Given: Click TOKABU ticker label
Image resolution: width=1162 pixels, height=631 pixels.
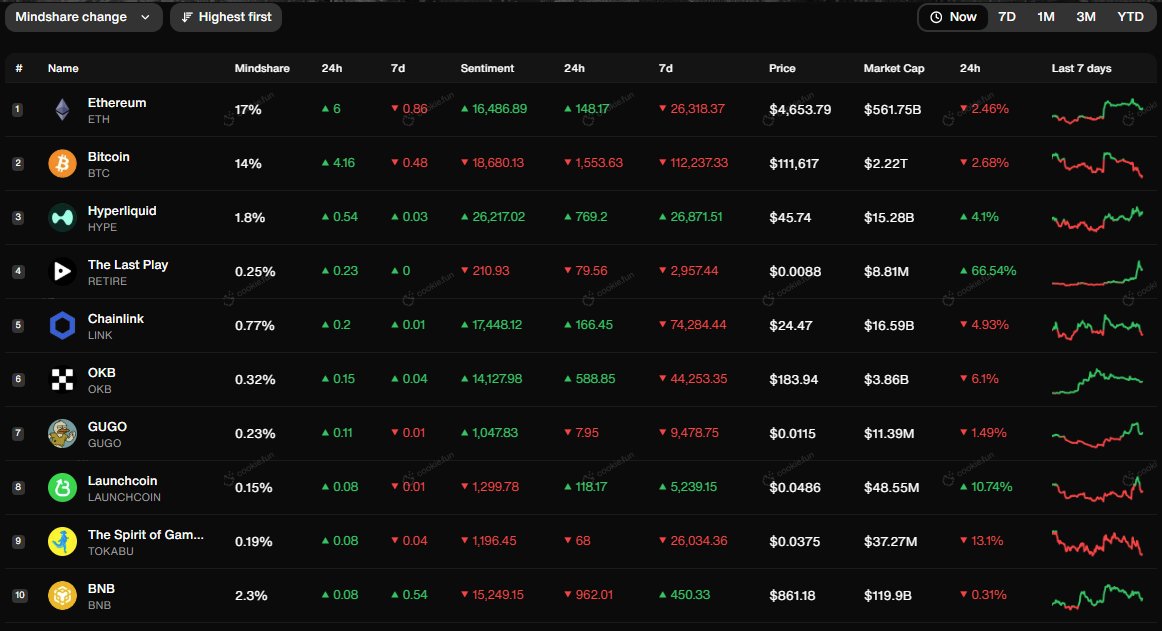Looking at the screenshot, I should [x=111, y=552].
